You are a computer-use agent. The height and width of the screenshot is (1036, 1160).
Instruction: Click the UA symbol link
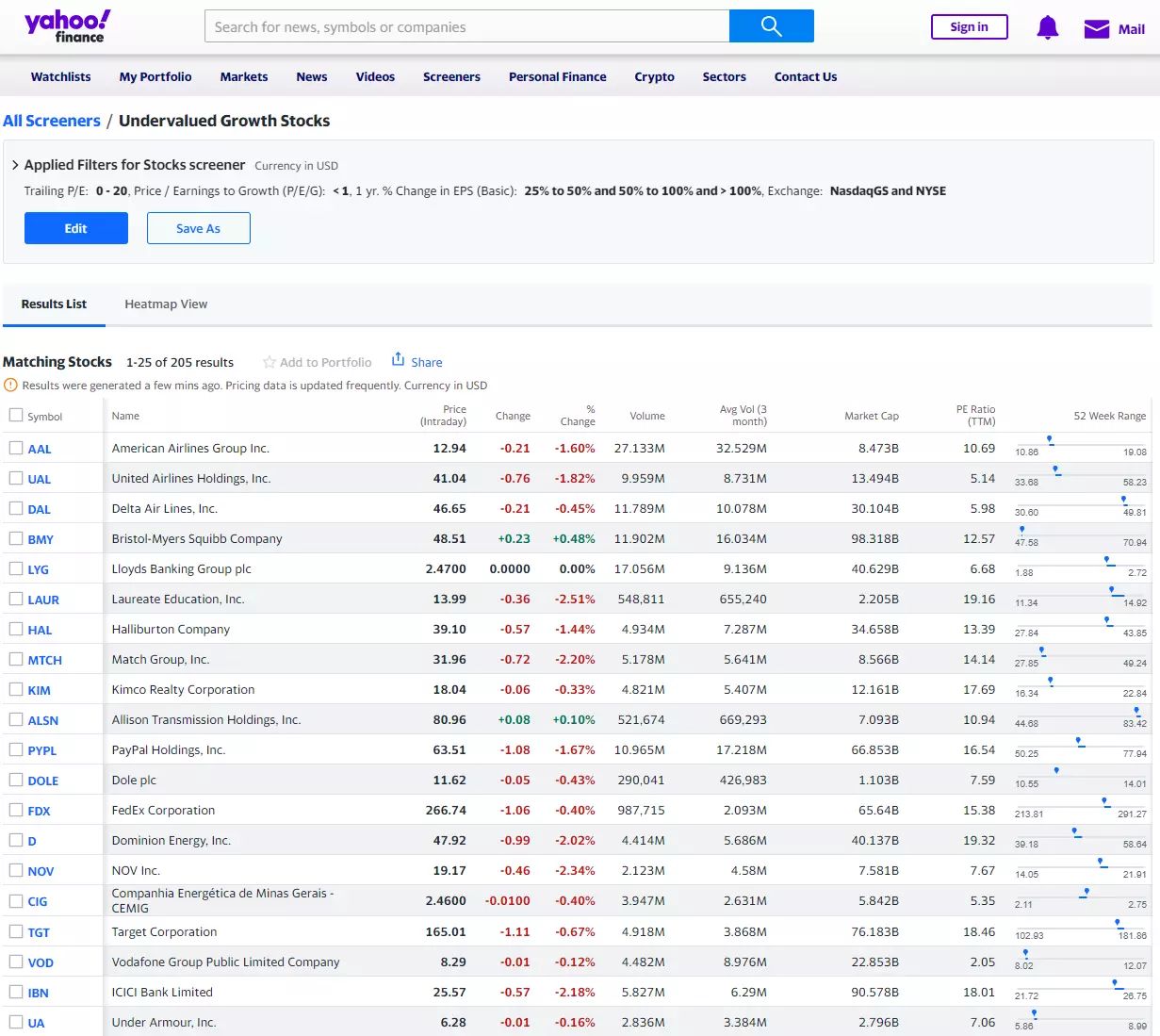[36, 1023]
